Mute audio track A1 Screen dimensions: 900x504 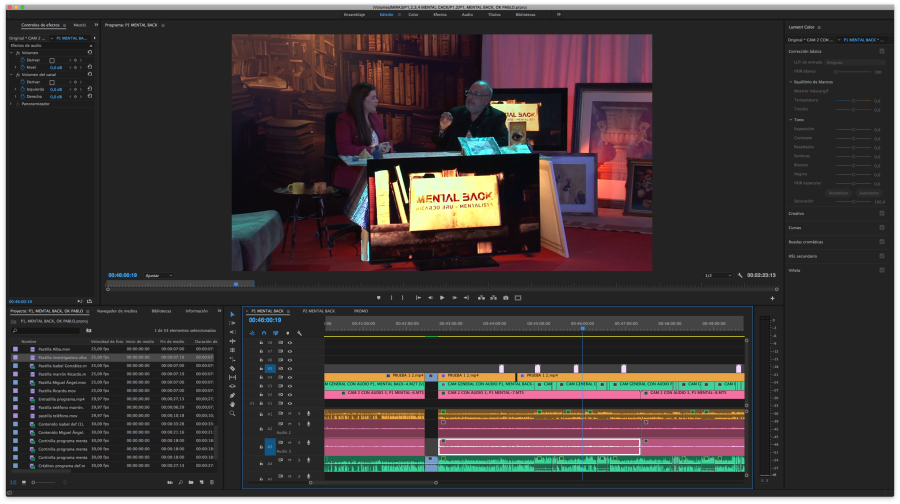point(289,413)
